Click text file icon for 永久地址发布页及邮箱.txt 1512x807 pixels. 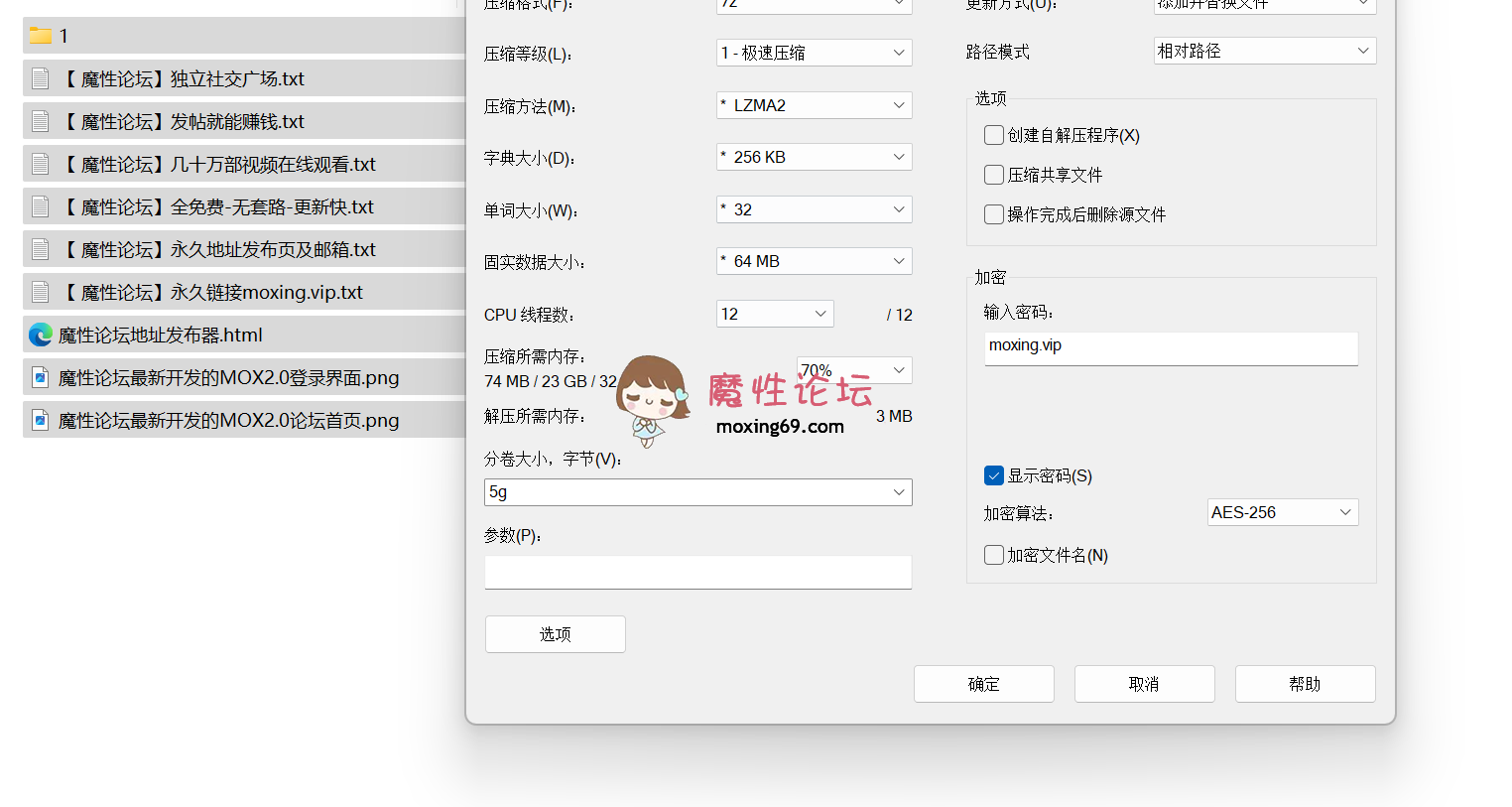[41, 249]
